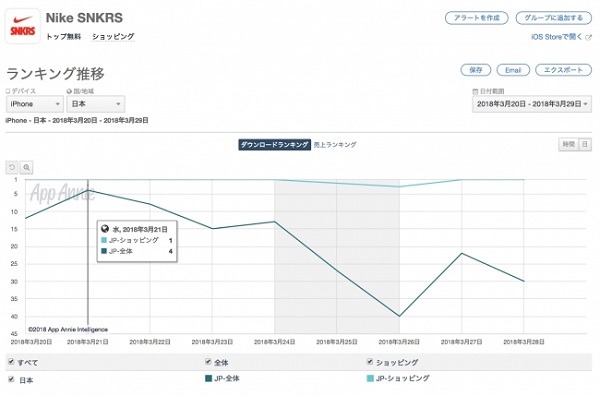
Task: Open the iPhone device dropdown
Action: coord(35,104)
